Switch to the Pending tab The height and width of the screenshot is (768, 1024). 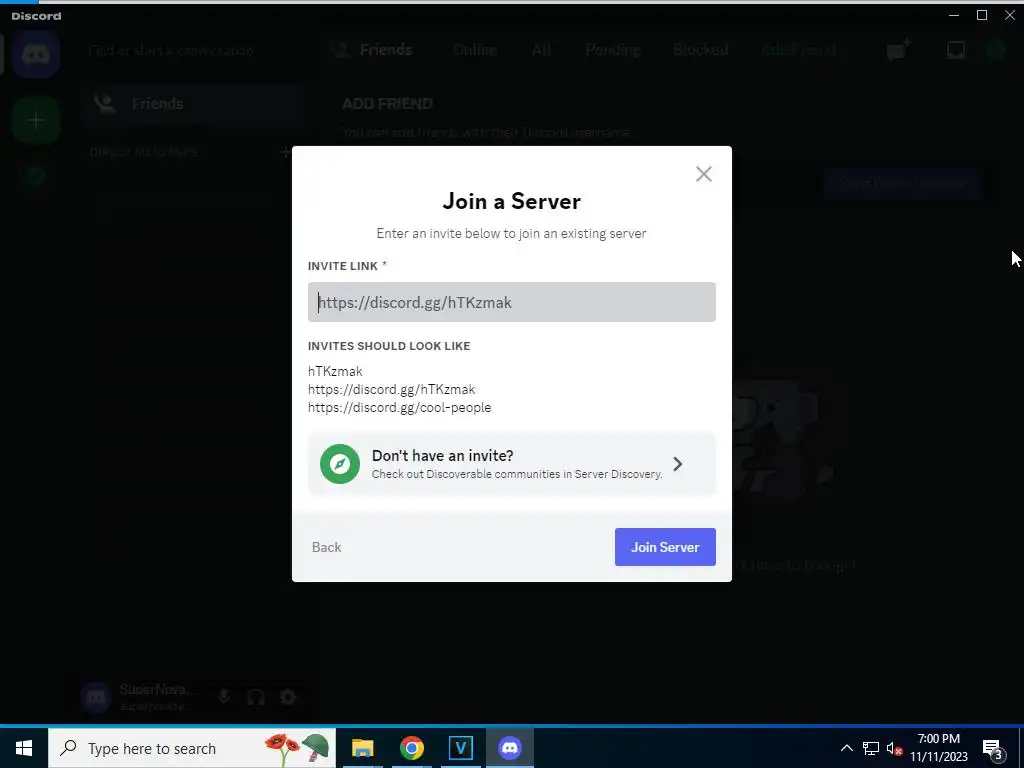(613, 50)
